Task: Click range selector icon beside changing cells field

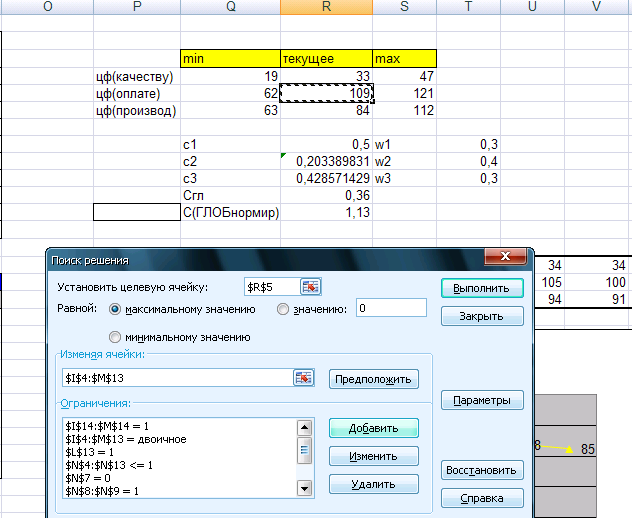Action: point(303,377)
